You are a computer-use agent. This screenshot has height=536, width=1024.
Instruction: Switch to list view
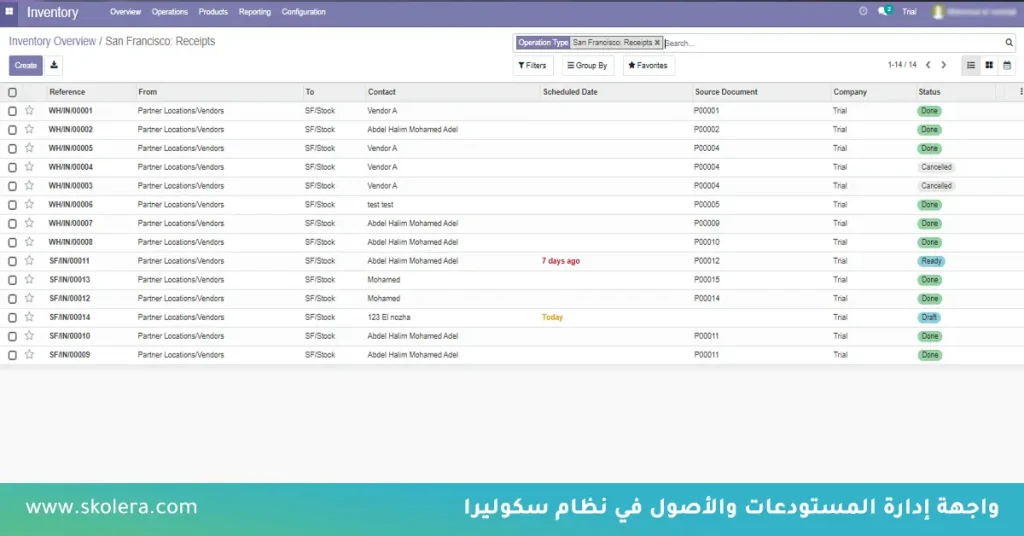pyautogui.click(x=970, y=65)
